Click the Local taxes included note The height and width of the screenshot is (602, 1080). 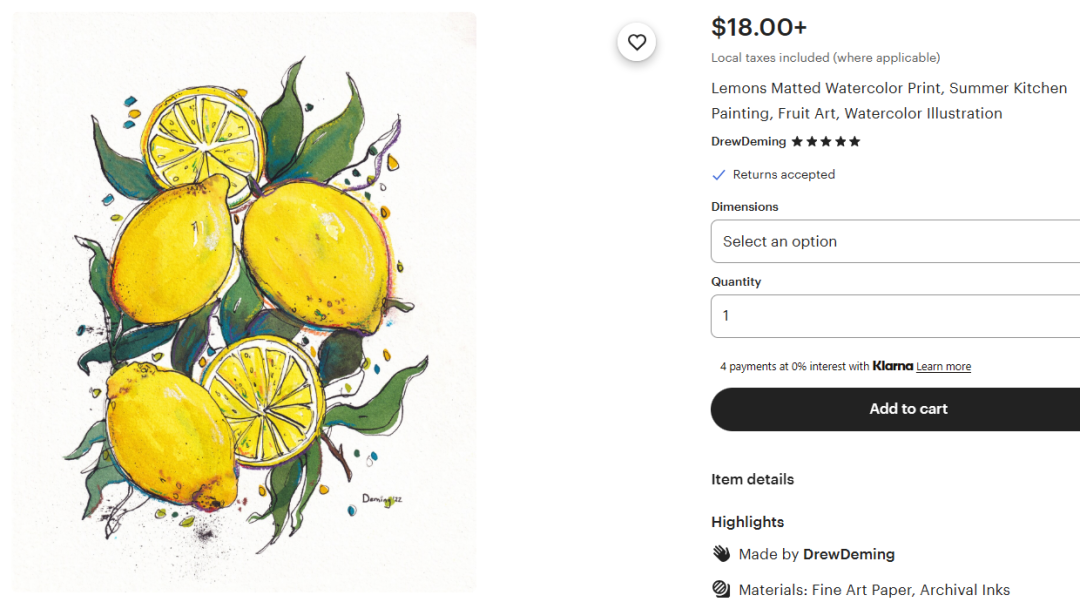825,58
